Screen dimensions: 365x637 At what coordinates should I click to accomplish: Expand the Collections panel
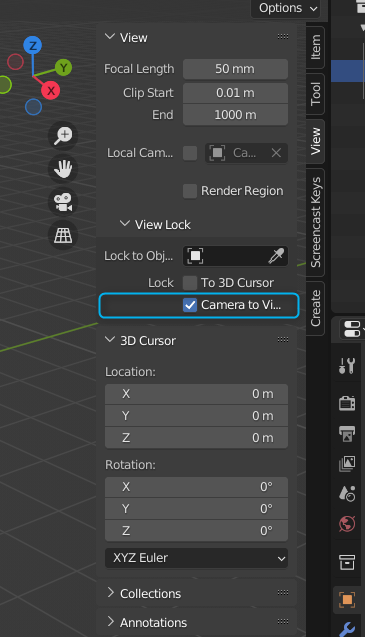pyautogui.click(x=110, y=593)
